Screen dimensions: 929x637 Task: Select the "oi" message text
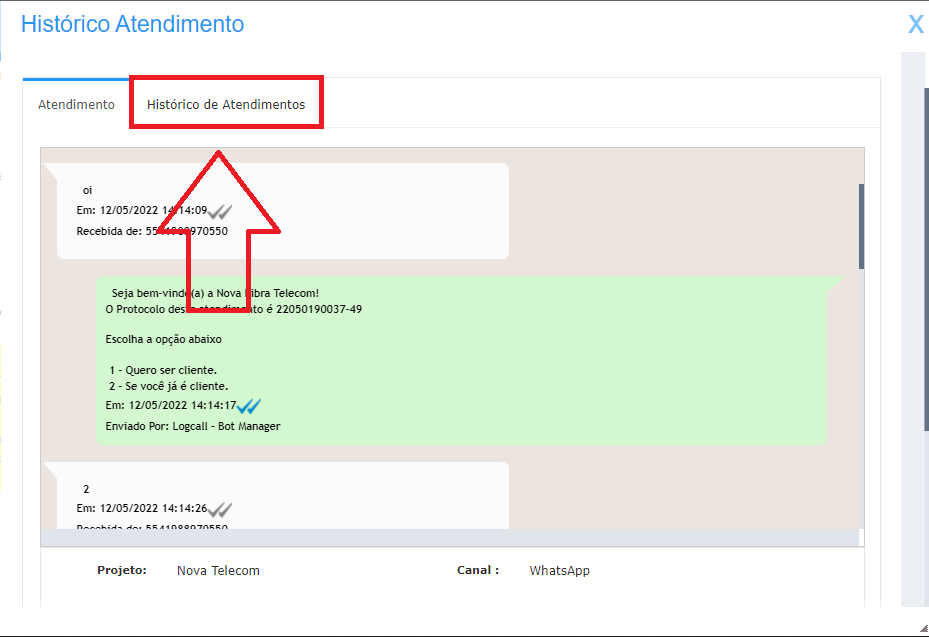(x=87, y=190)
